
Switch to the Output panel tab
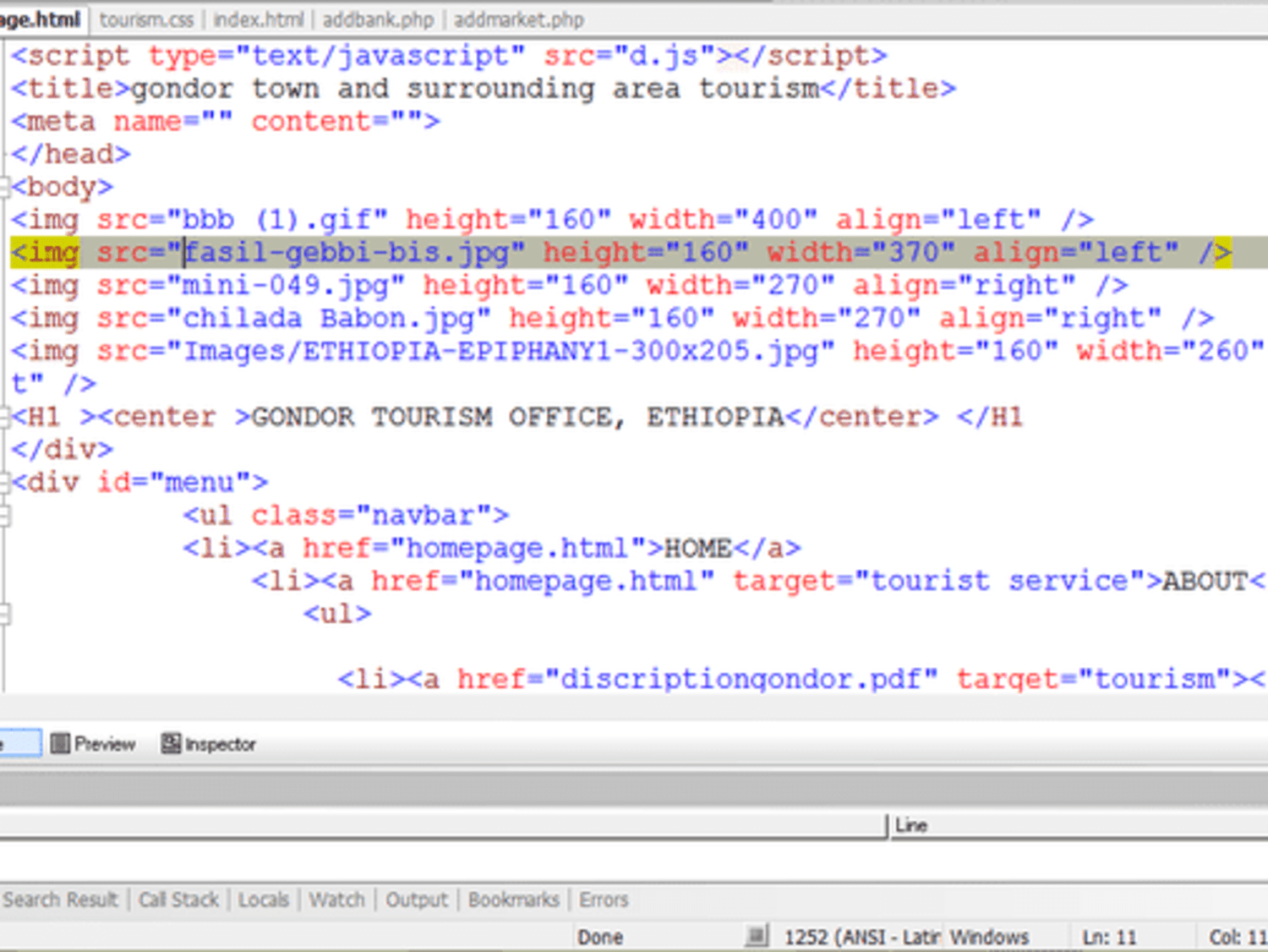click(x=417, y=900)
